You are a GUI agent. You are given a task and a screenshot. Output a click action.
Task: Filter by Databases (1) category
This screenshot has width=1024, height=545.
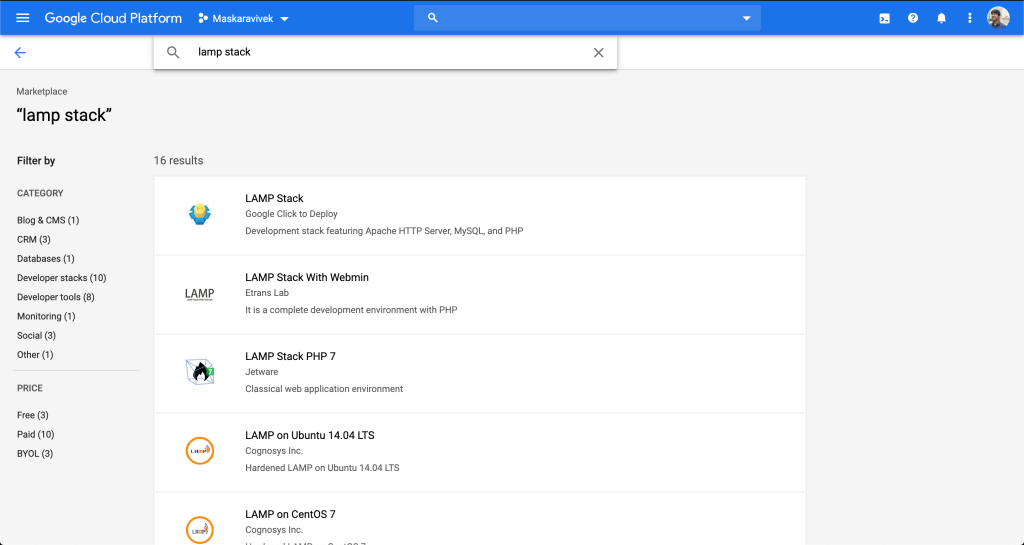(x=46, y=258)
